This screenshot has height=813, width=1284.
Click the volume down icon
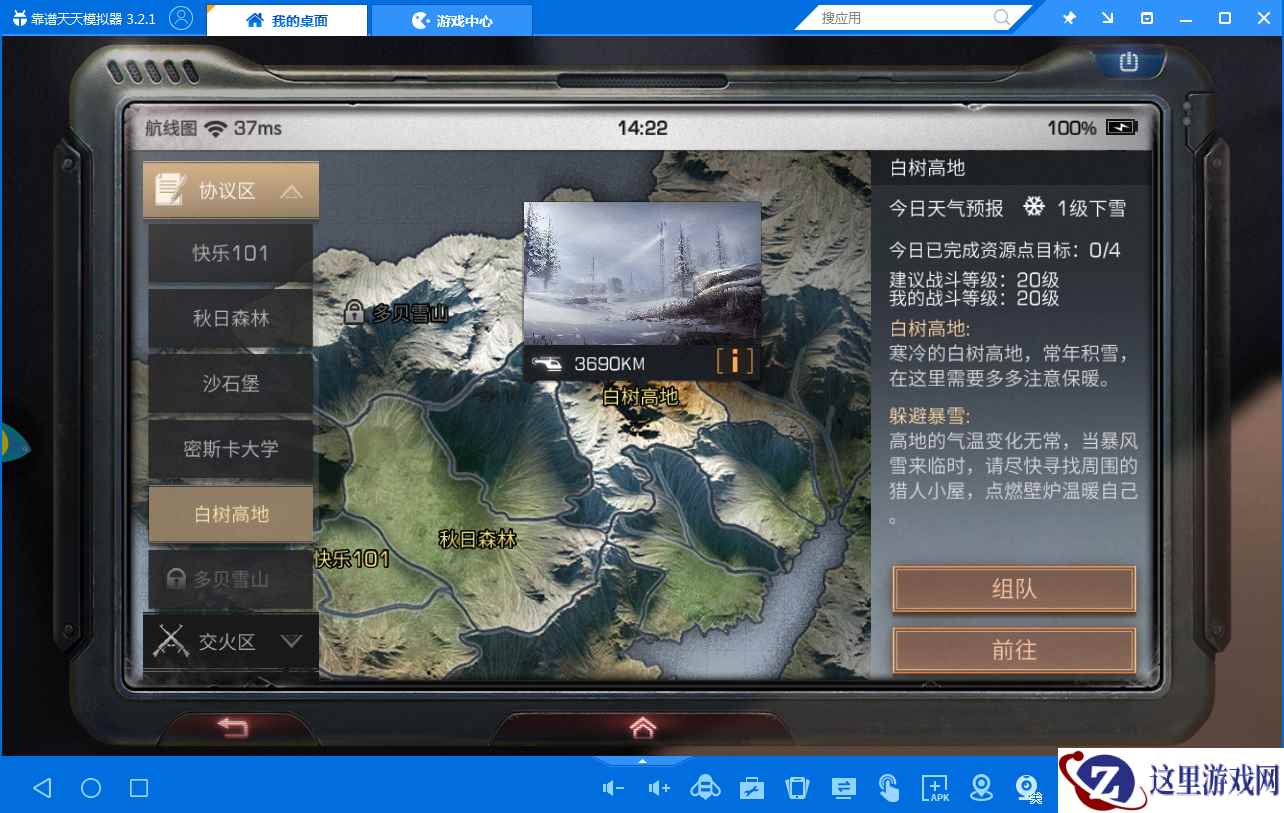coord(613,789)
